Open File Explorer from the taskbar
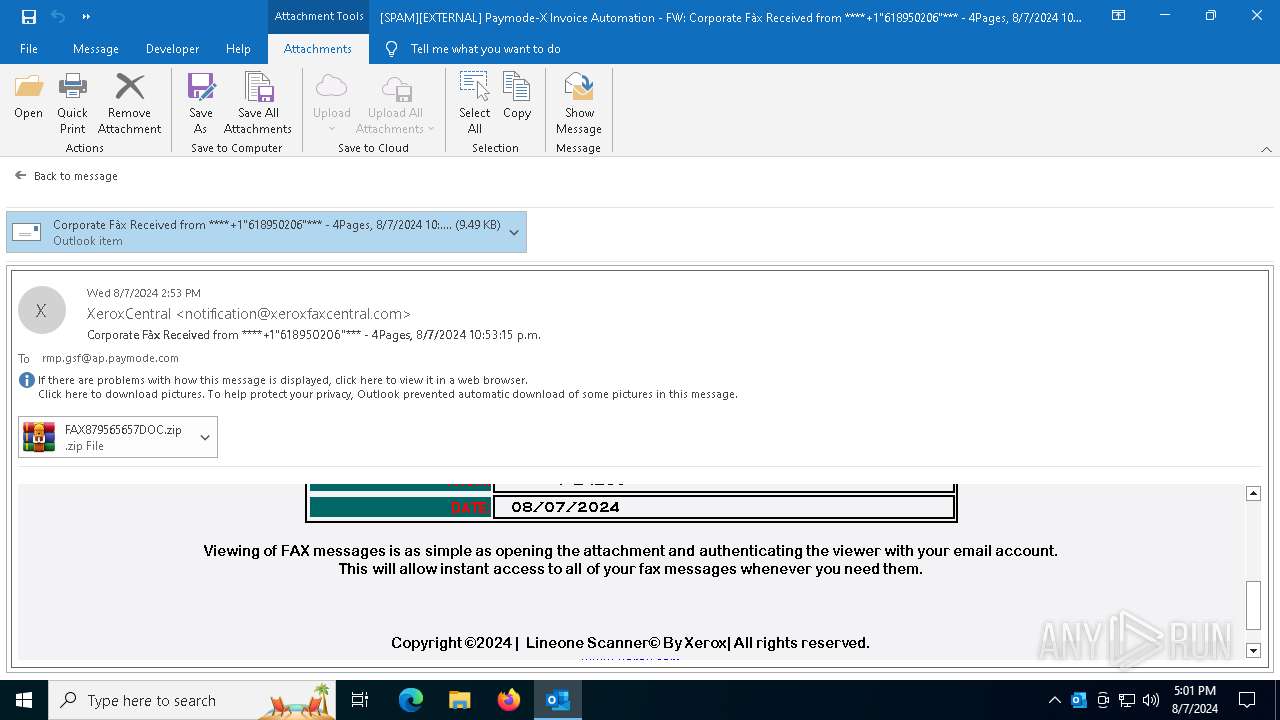Viewport: 1280px width, 720px height. coord(459,700)
